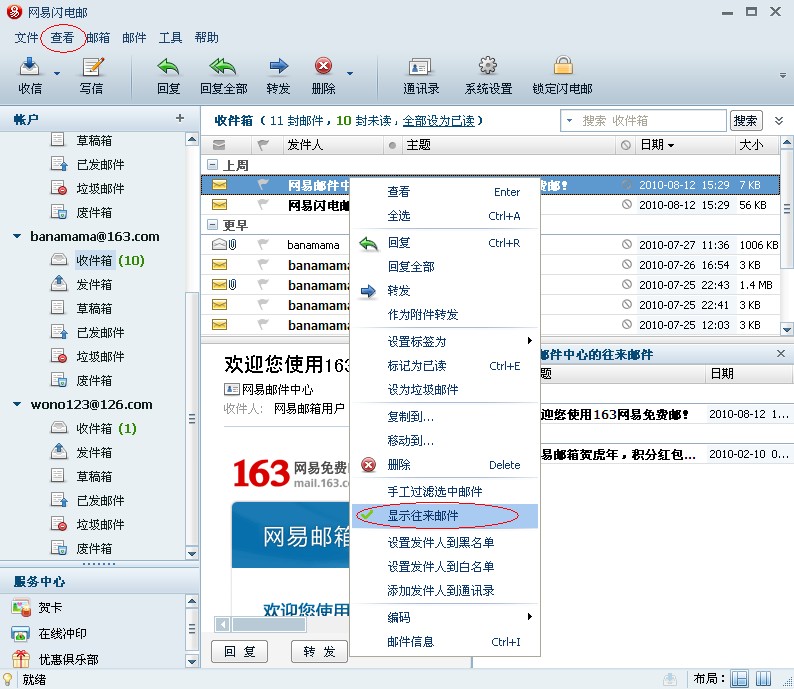The height and width of the screenshot is (689, 794).
Task: Click the horizontal scrollbar thumb under the mail preview
Action: click(268, 624)
